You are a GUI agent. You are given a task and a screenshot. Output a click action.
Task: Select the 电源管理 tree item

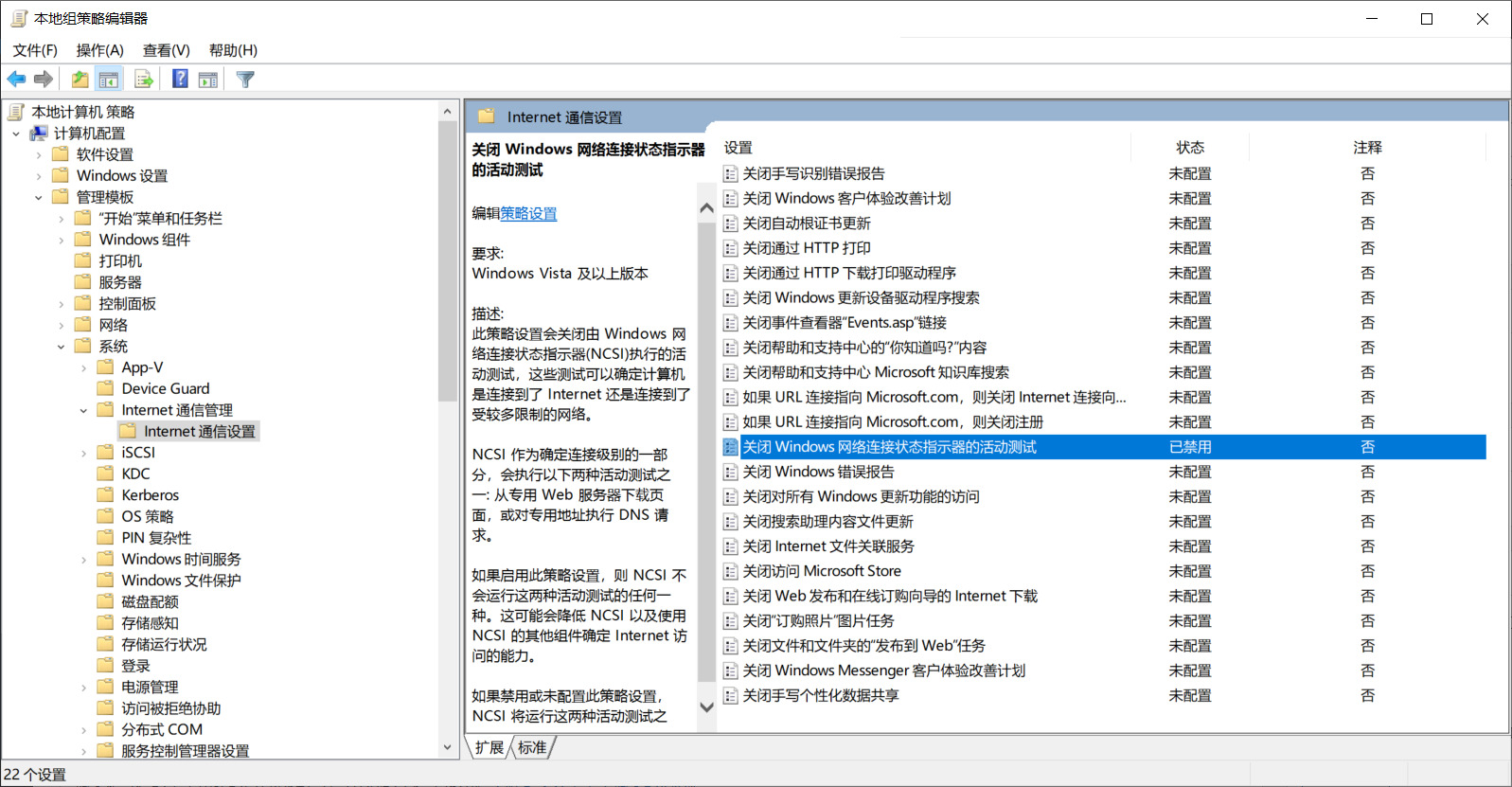150,688
